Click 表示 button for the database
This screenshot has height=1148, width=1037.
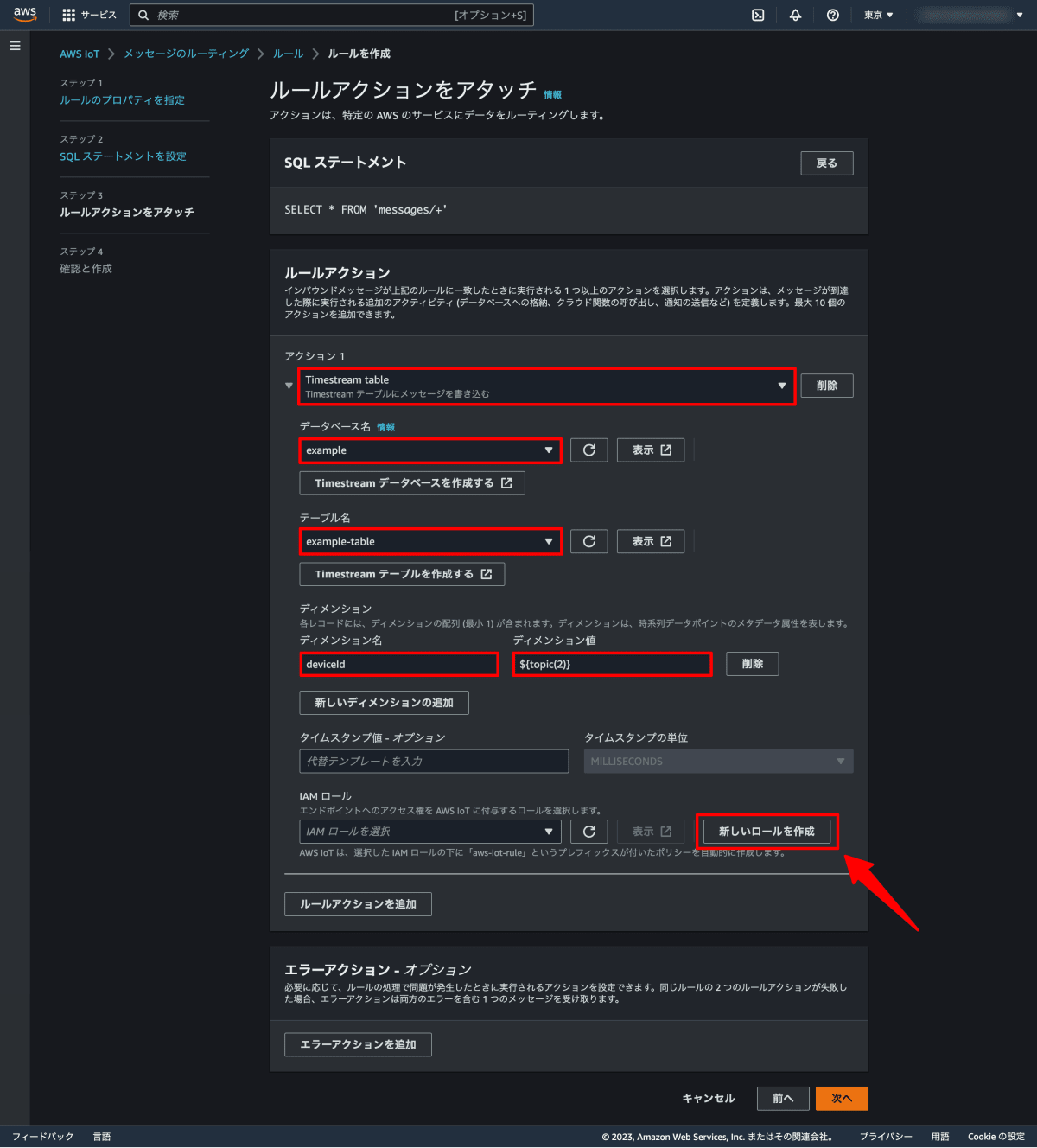pyautogui.click(x=651, y=450)
